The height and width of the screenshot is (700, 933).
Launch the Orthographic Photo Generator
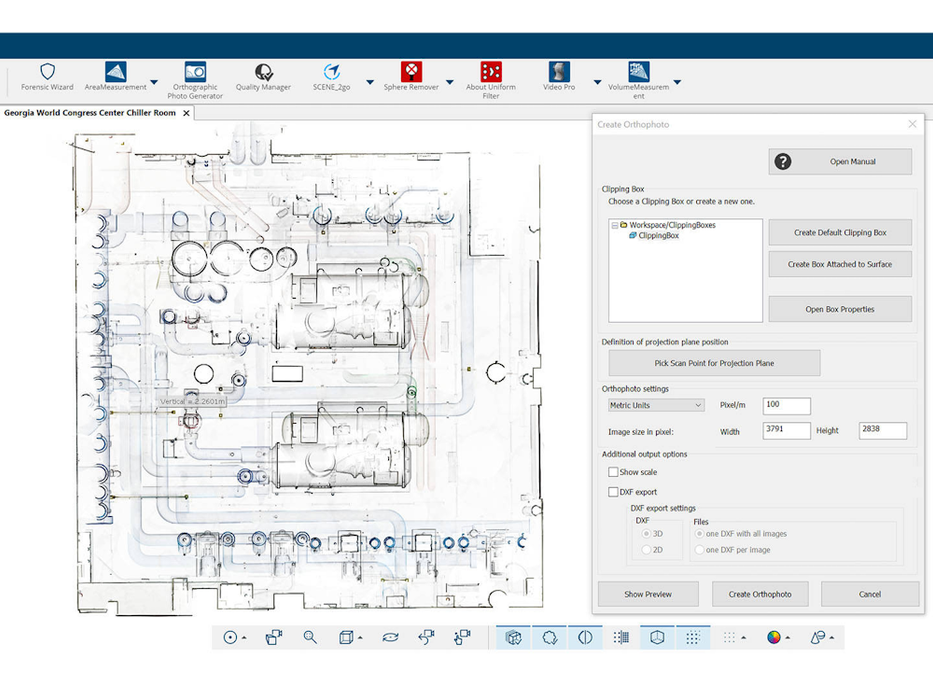tap(195, 73)
